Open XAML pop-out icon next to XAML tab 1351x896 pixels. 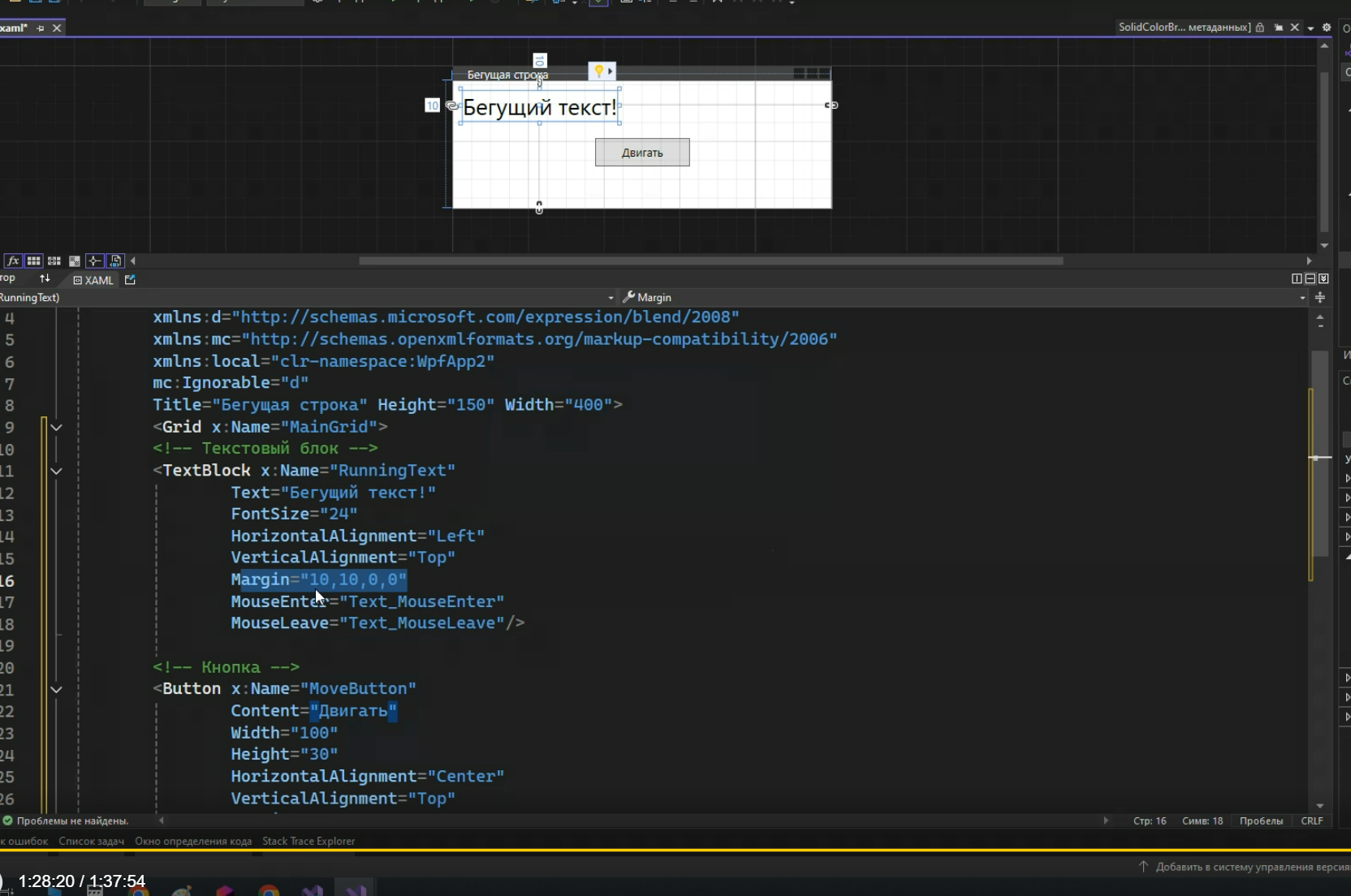tap(130, 280)
